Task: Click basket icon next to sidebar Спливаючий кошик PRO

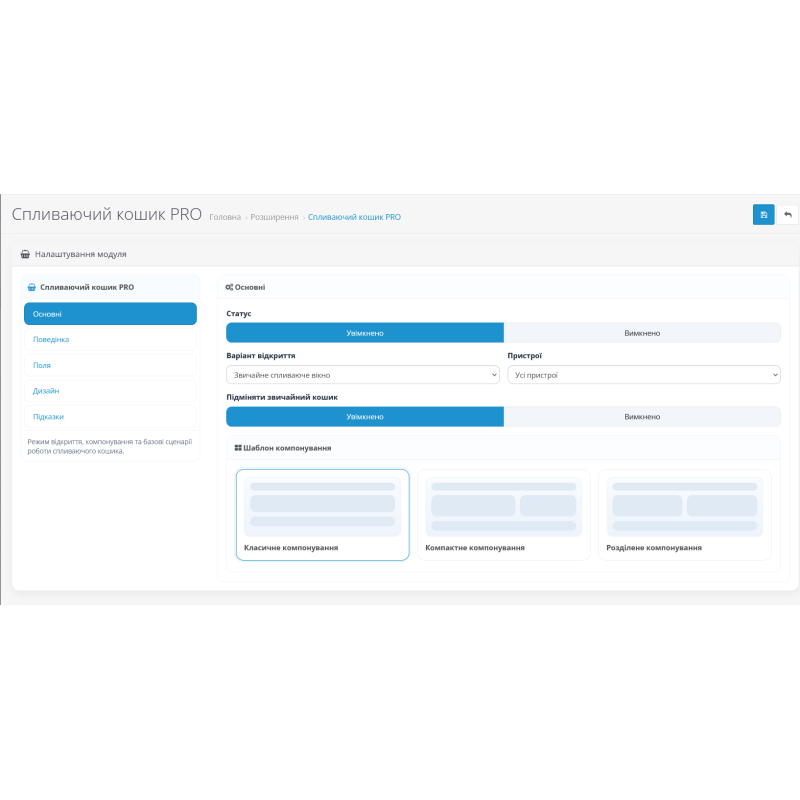Action: point(32,287)
